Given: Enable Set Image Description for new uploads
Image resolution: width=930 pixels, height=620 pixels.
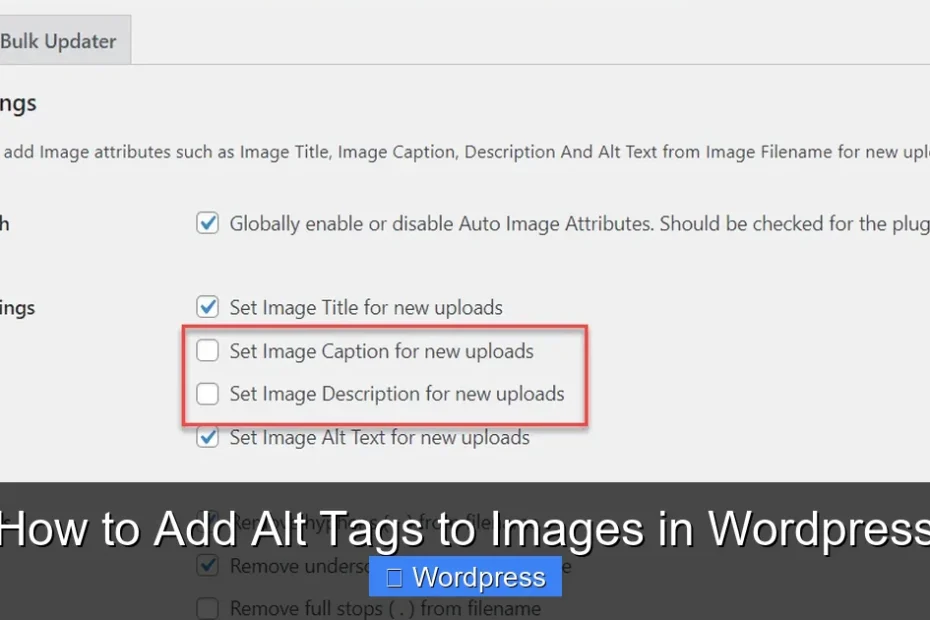Looking at the screenshot, I should click(207, 394).
